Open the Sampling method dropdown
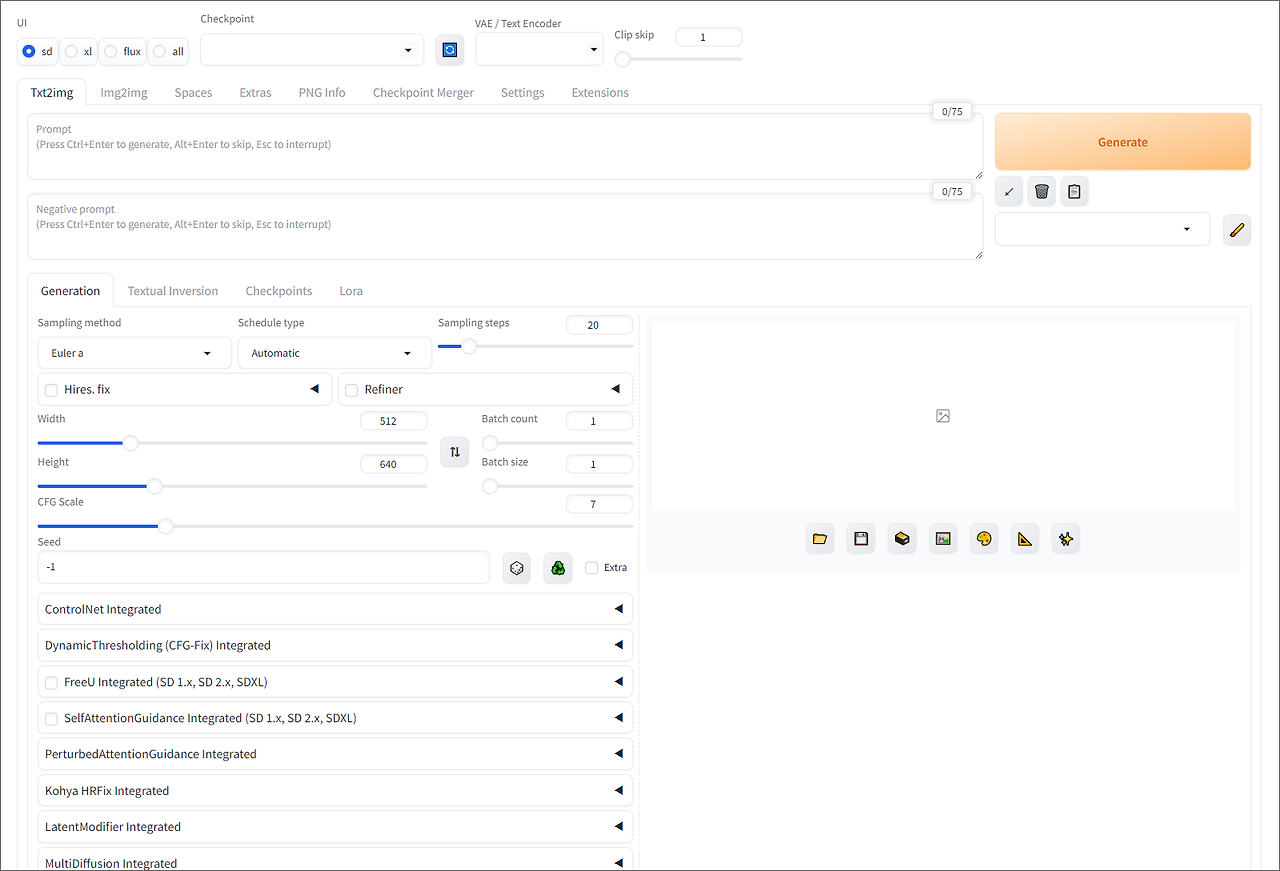 click(134, 353)
